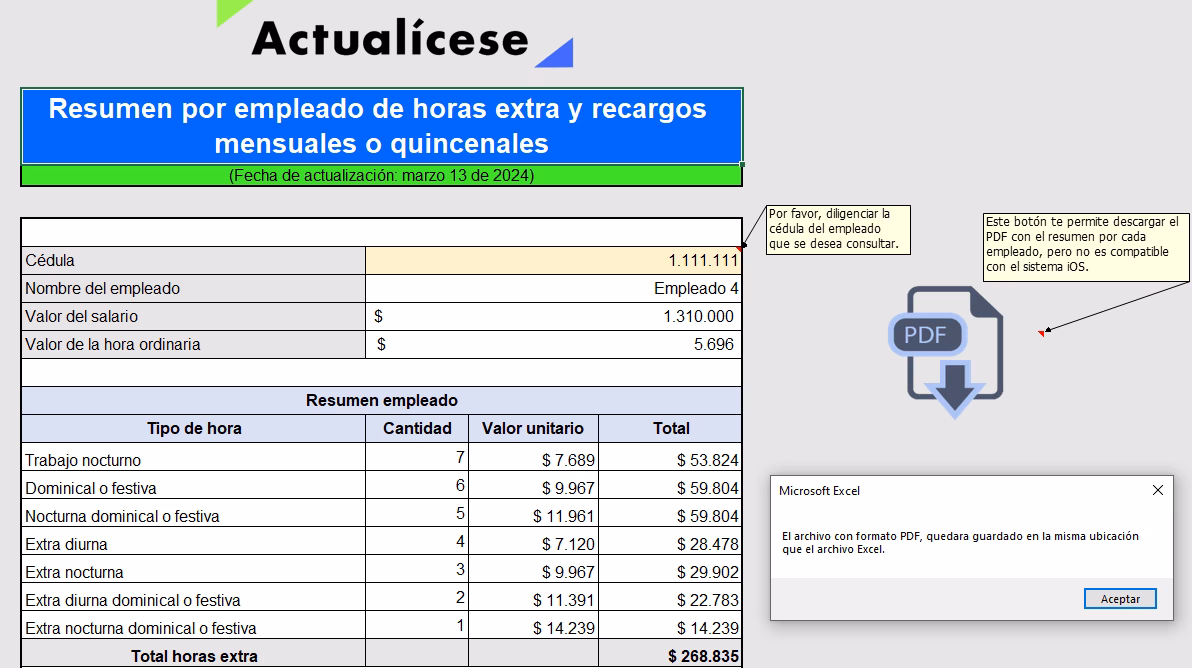Click the Tipo de hora column header

click(x=193, y=428)
